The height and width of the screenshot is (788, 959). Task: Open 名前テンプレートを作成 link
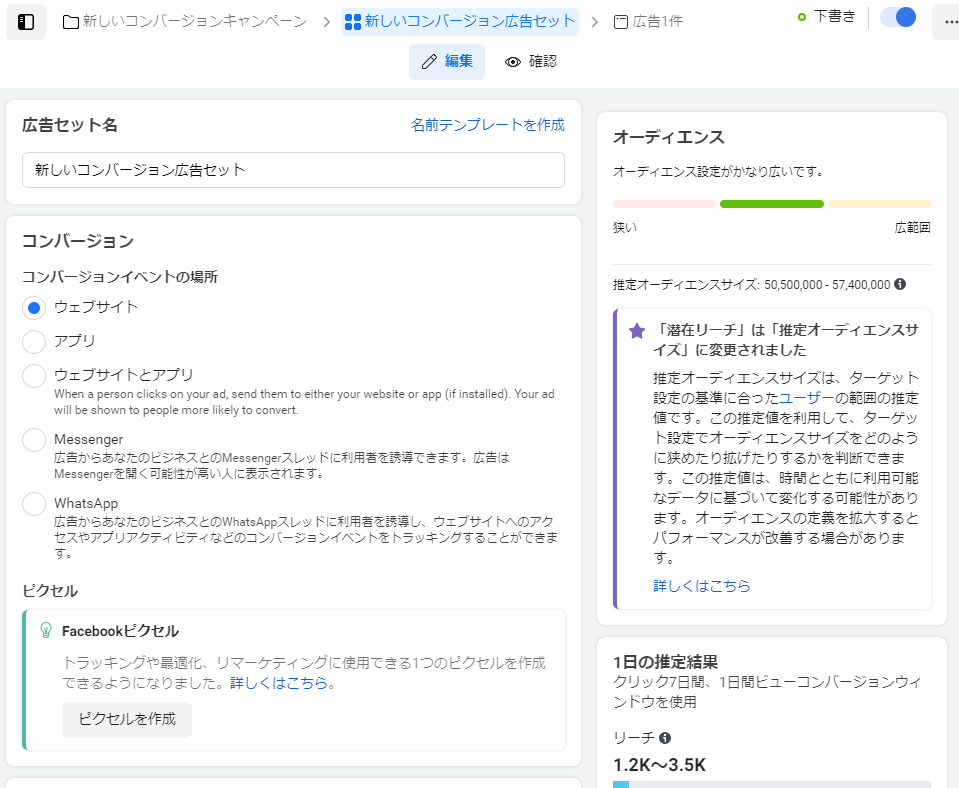(487, 125)
